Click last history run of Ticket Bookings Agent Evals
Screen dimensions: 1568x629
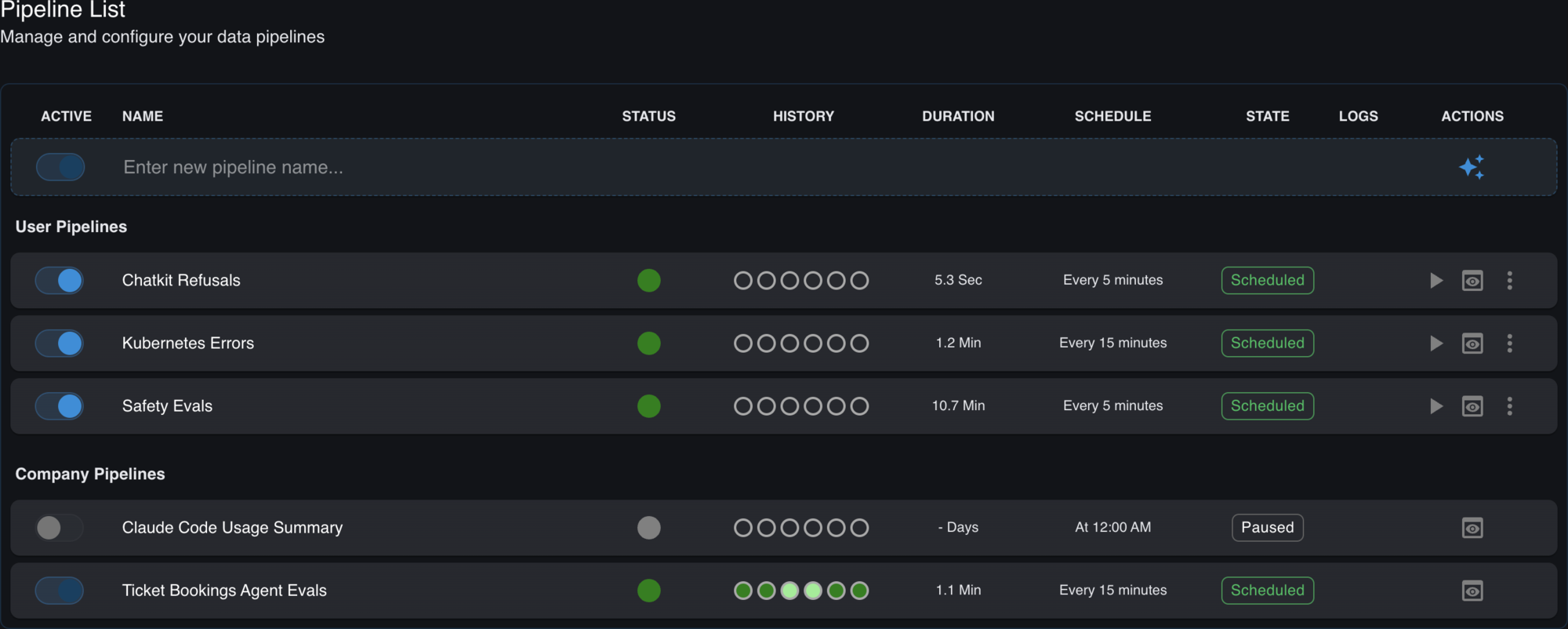pyautogui.click(x=860, y=591)
